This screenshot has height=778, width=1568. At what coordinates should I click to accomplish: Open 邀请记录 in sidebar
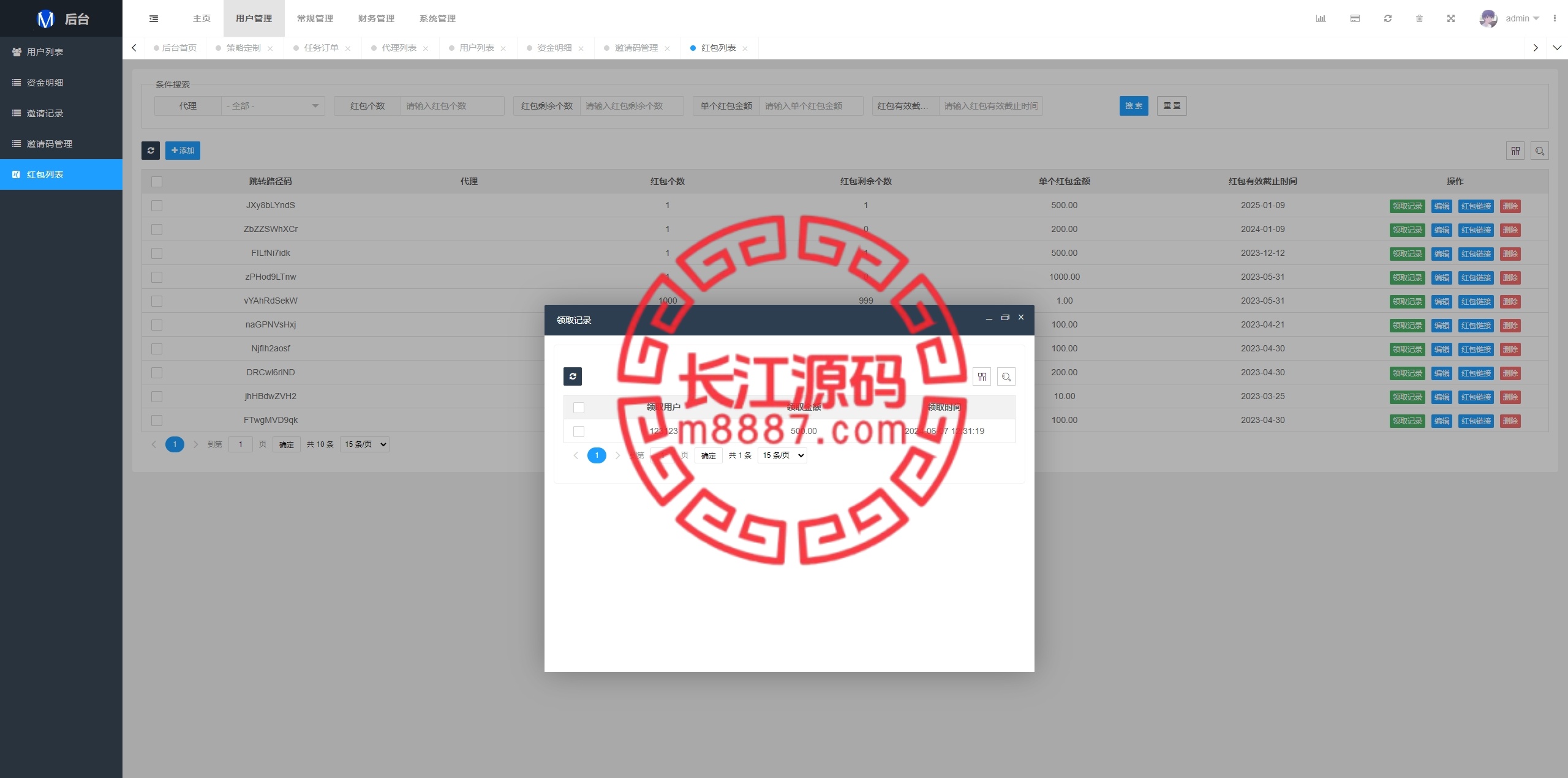61,113
